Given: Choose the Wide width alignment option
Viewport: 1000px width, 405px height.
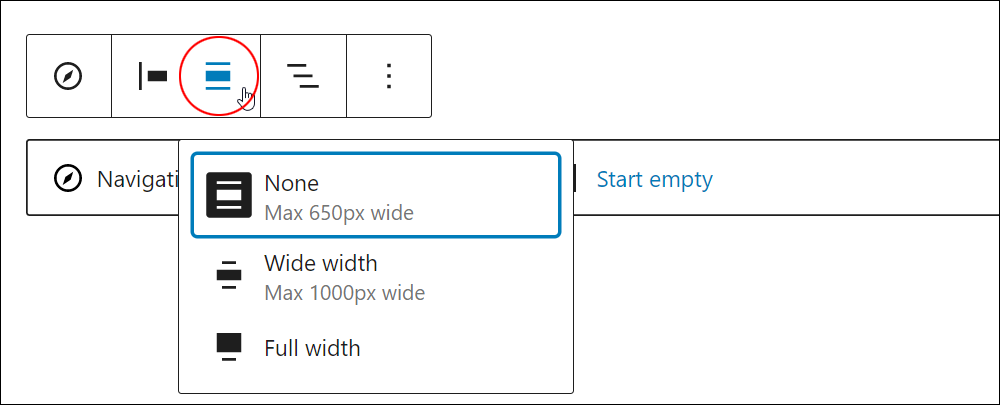Looking at the screenshot, I should [x=376, y=276].
